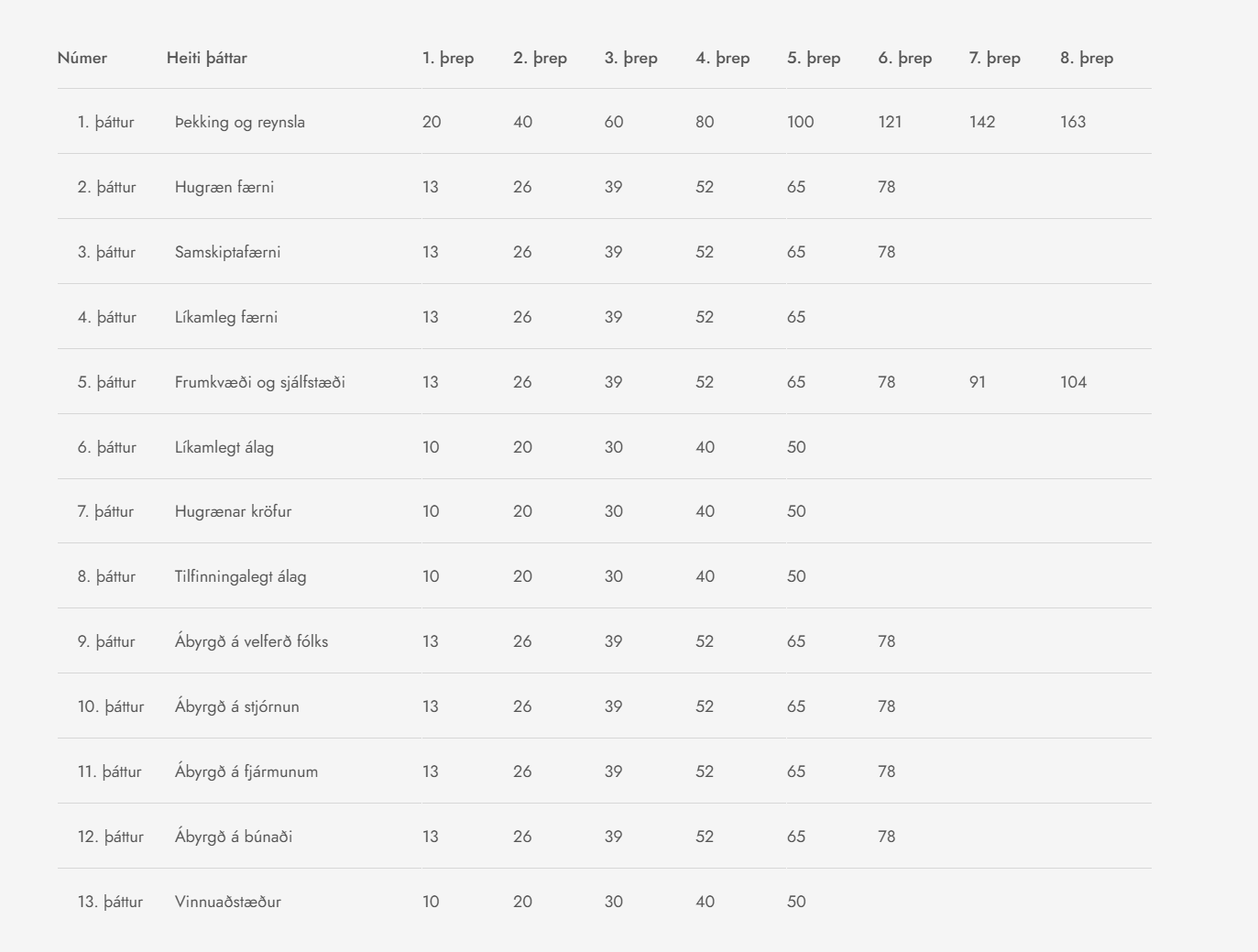Click the "8. þrep" column header

[x=1087, y=58]
